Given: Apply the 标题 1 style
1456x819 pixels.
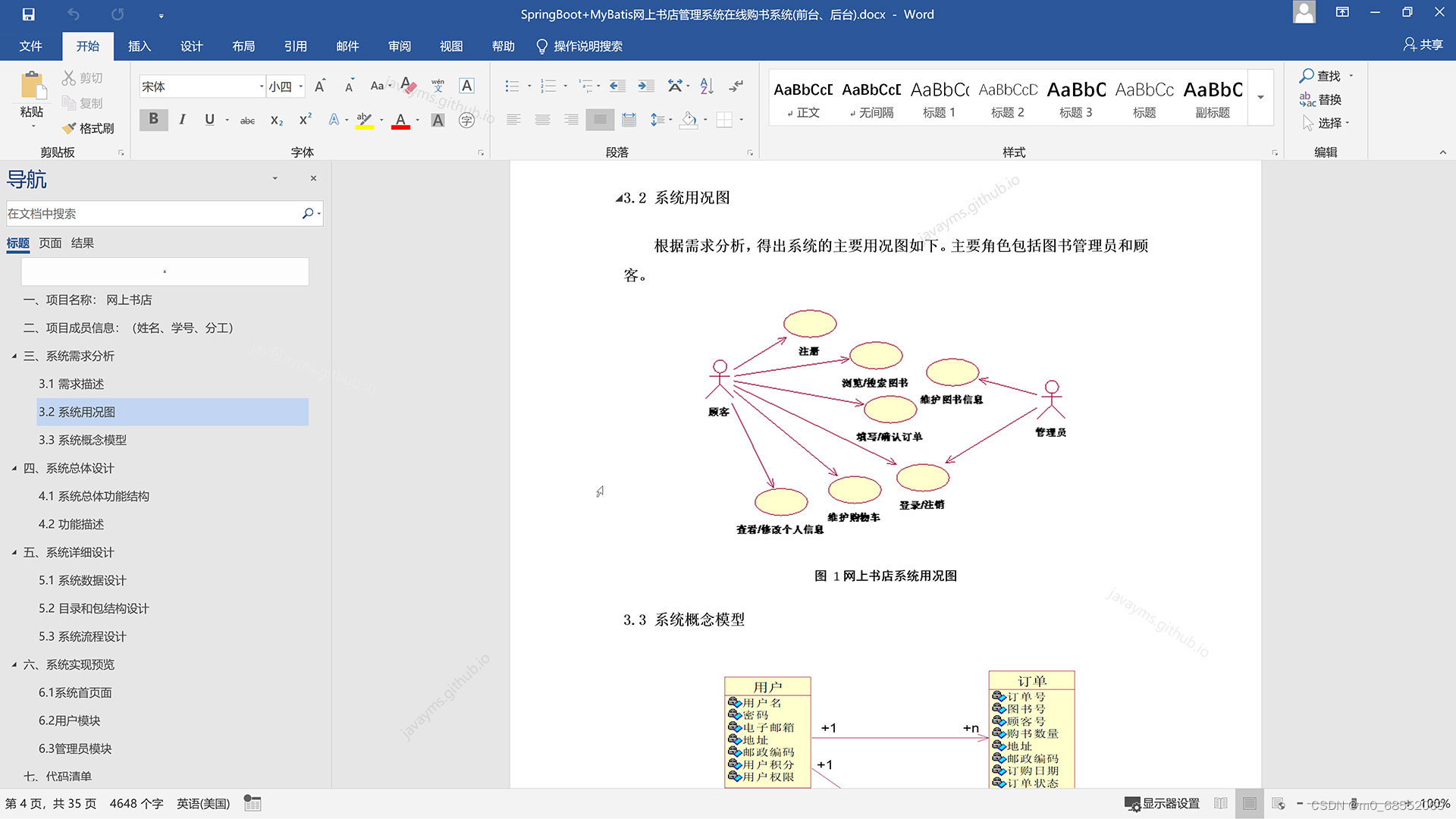Looking at the screenshot, I should pyautogui.click(x=939, y=99).
